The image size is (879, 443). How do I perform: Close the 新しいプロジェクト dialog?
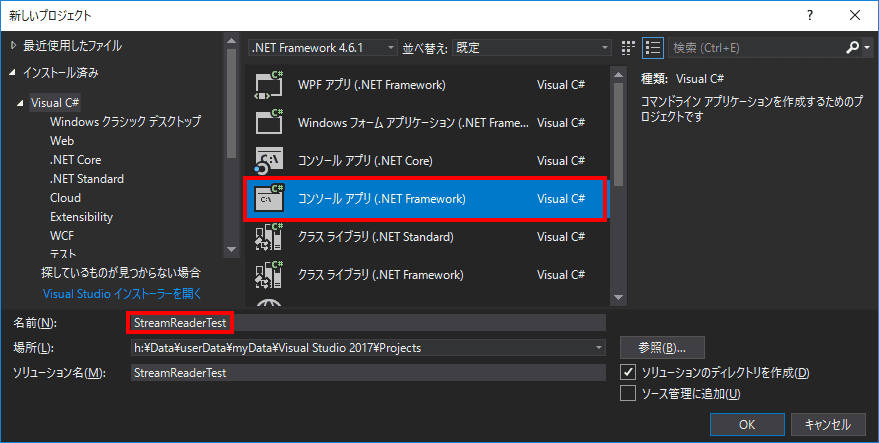pos(855,15)
